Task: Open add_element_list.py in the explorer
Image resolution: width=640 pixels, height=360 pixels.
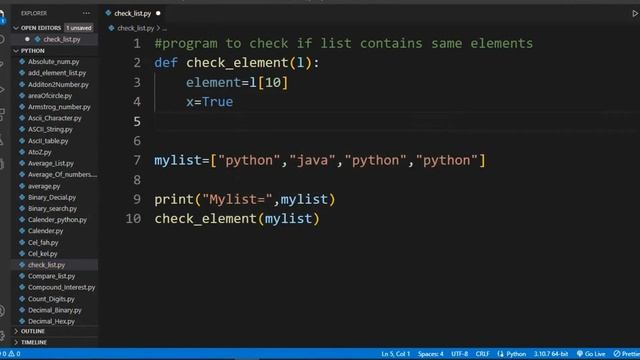Action: pyautogui.click(x=57, y=73)
